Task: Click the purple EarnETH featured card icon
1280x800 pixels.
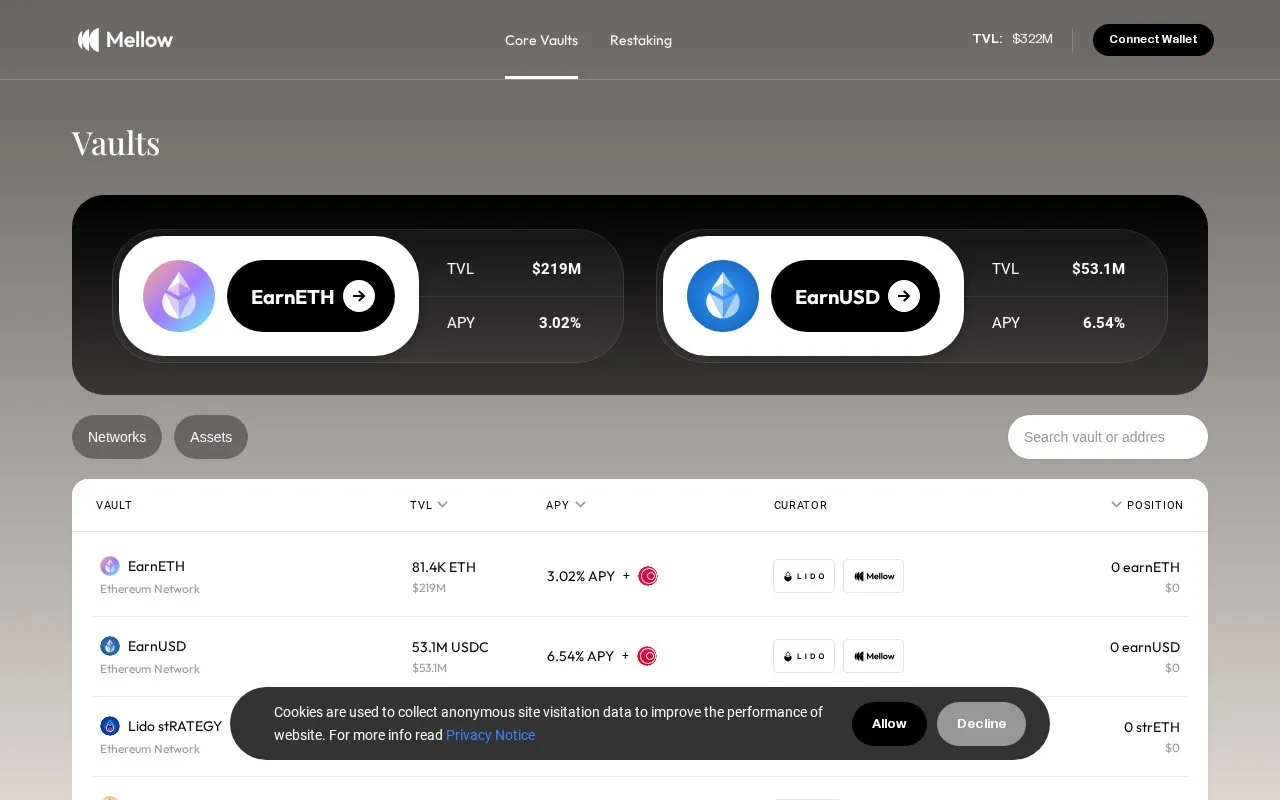Action: point(179,296)
